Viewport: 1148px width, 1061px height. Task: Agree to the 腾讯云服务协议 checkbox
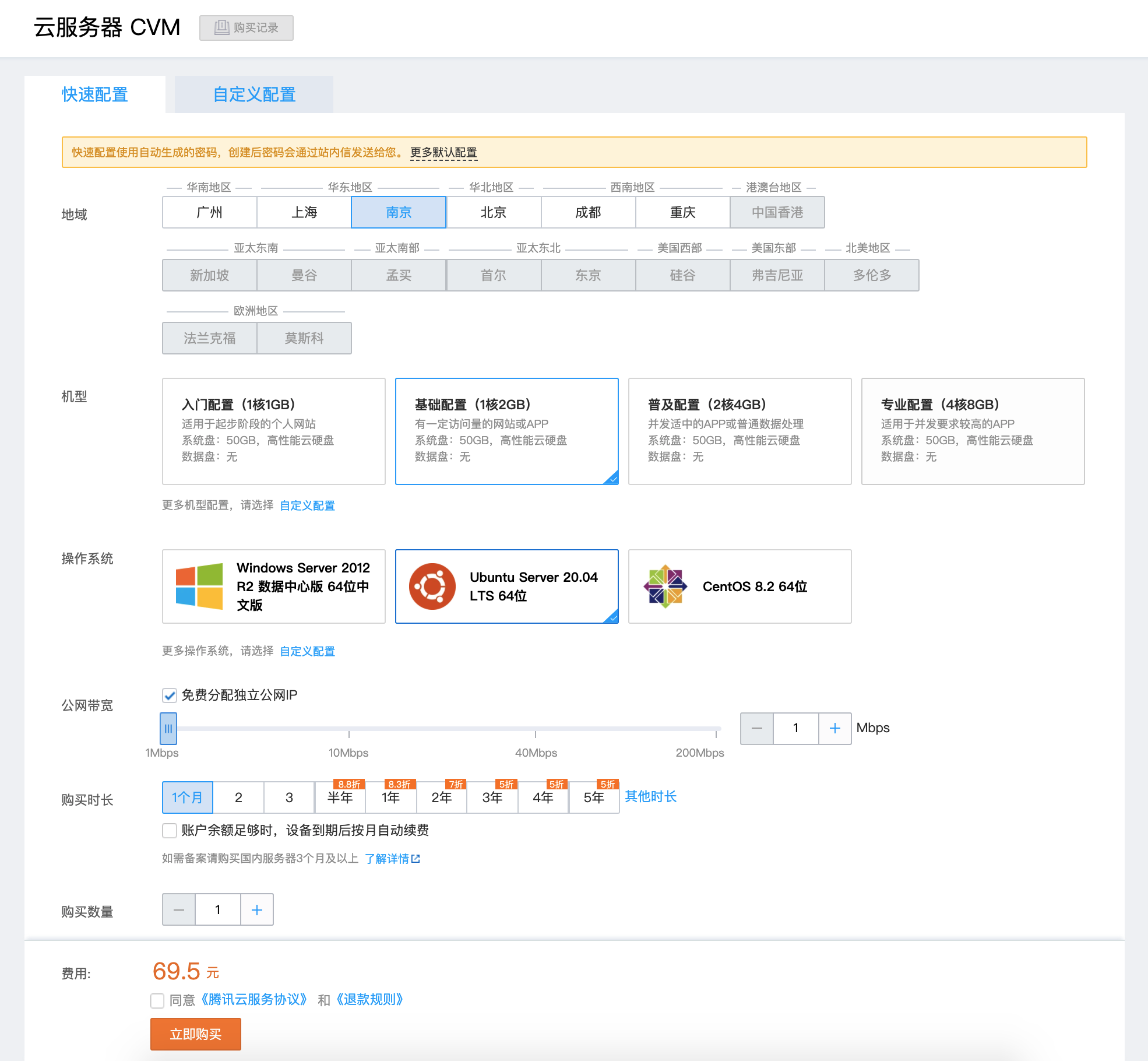coord(157,1000)
